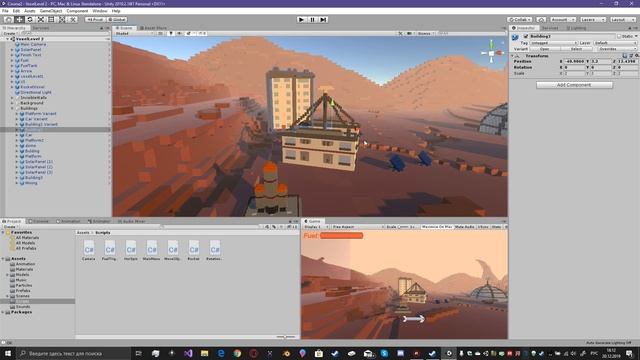Open the Layout dropdown
Screen dimensions: 640x360
point(622,19)
